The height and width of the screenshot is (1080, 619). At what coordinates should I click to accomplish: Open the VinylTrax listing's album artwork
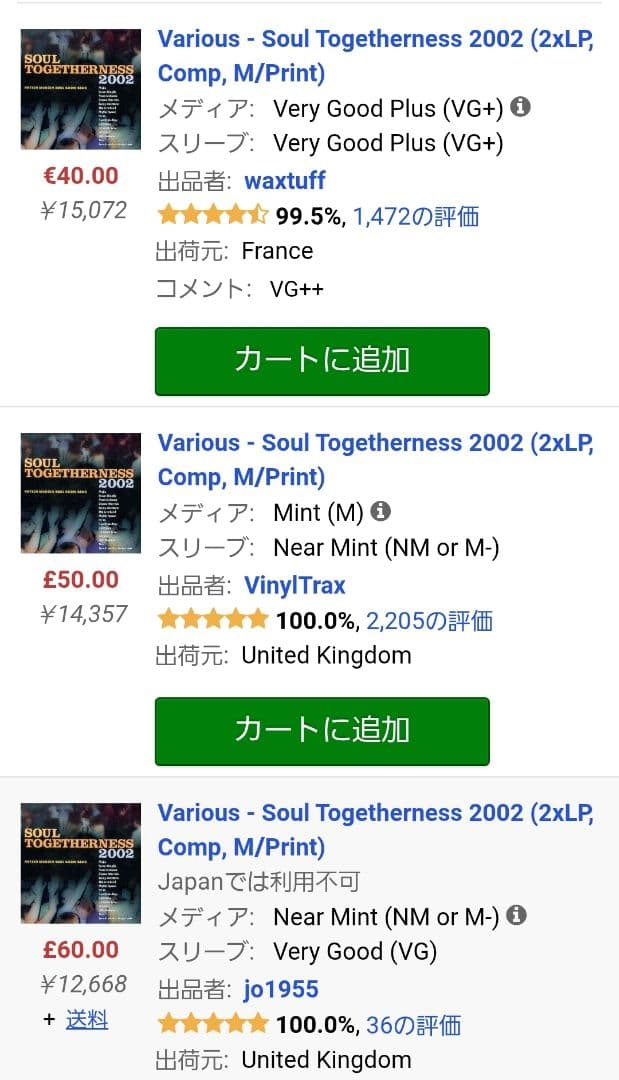click(x=80, y=492)
